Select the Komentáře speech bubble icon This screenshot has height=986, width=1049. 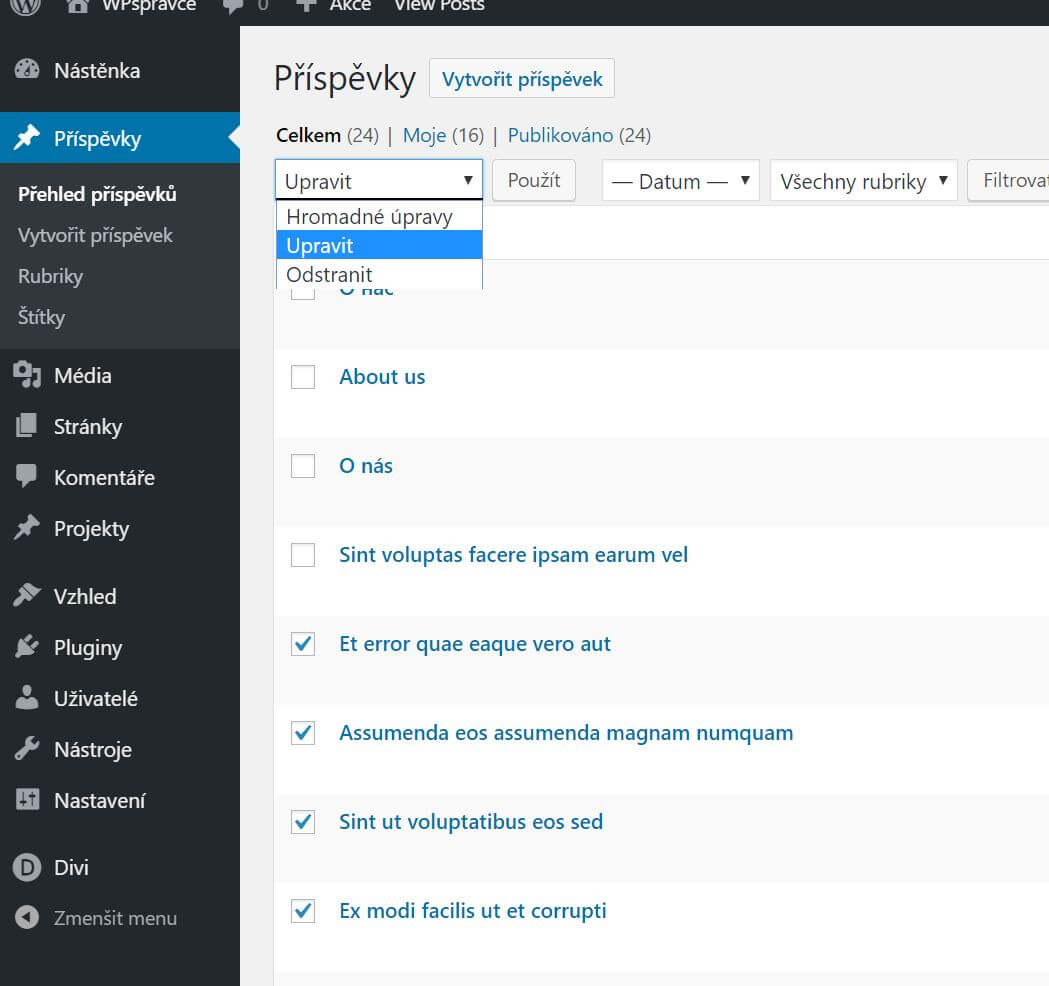coord(27,476)
